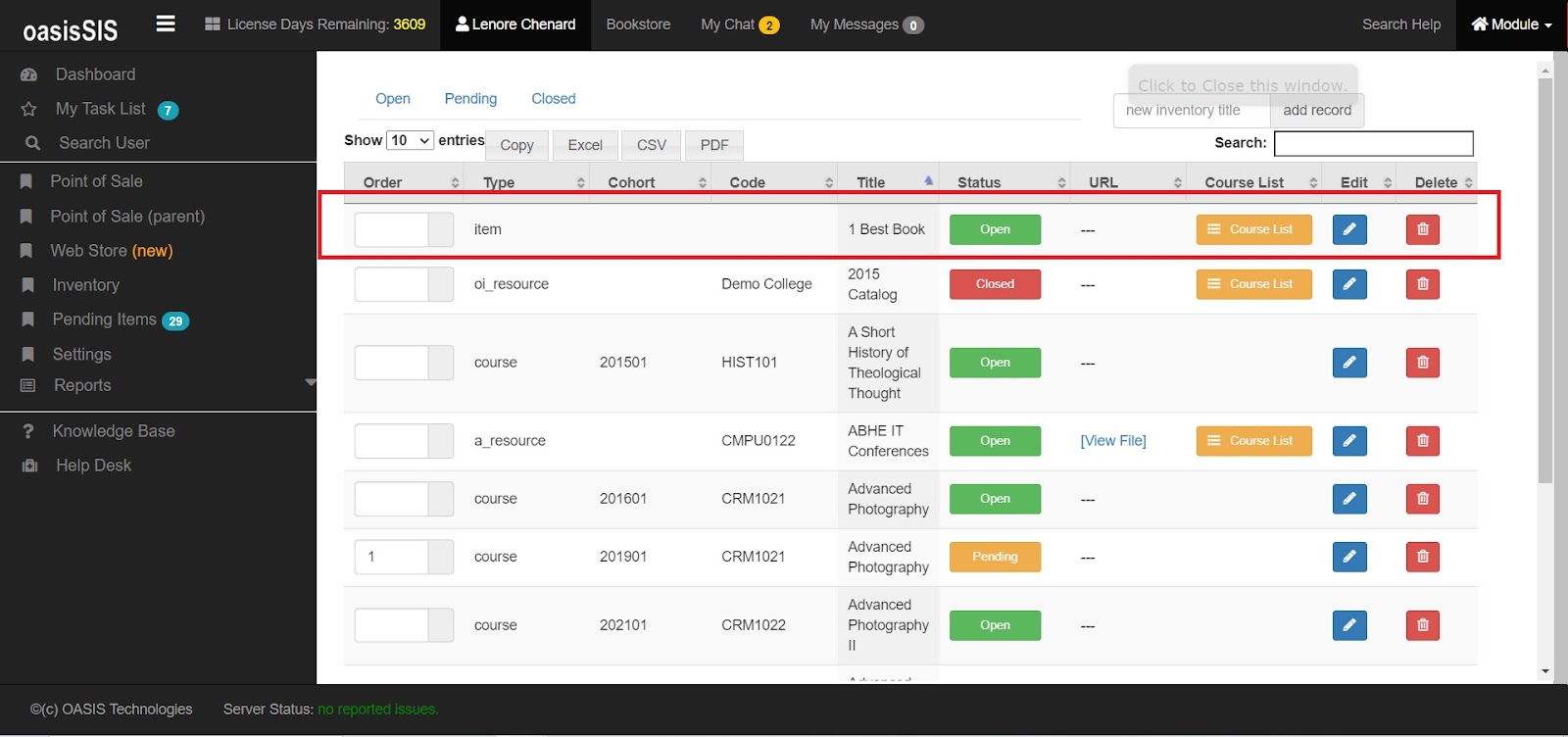The height and width of the screenshot is (737, 1568).
Task: Export table to Excel
Action: 585,145
